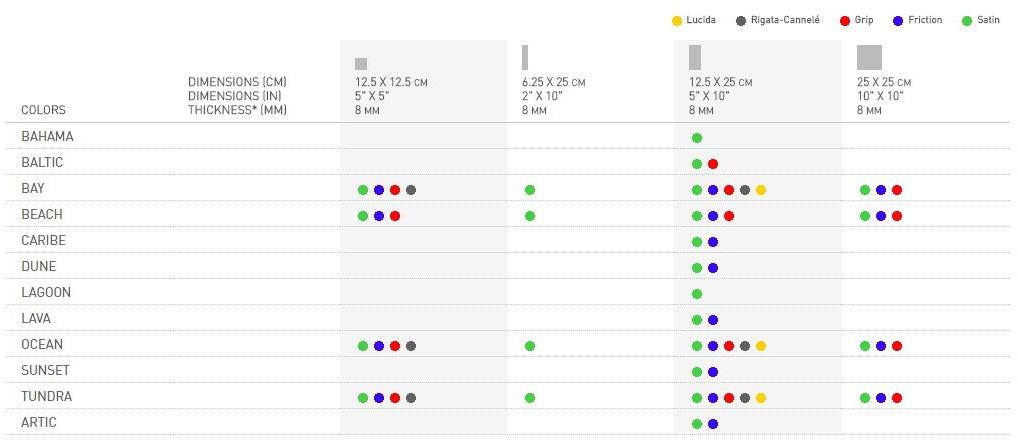Click the TUNDRA color name
1018x441 pixels.
coord(46,397)
